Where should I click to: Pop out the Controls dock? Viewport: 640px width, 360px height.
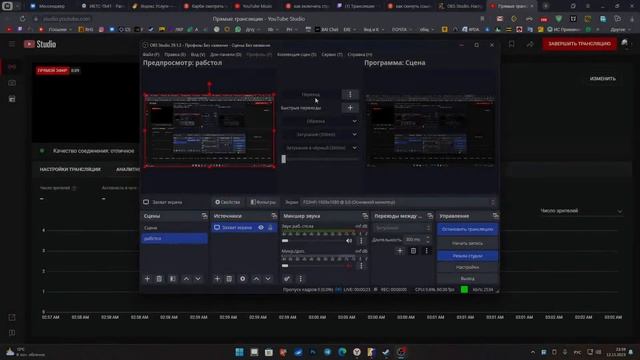coord(495,216)
